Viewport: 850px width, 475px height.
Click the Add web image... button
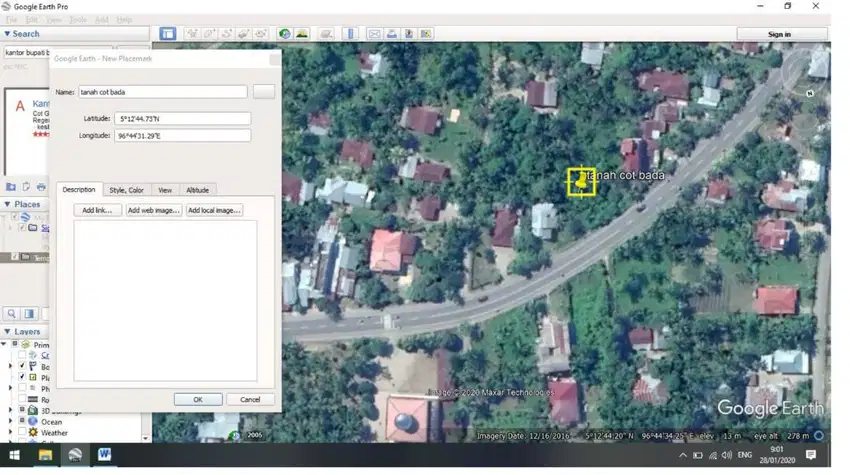pyautogui.click(x=153, y=210)
